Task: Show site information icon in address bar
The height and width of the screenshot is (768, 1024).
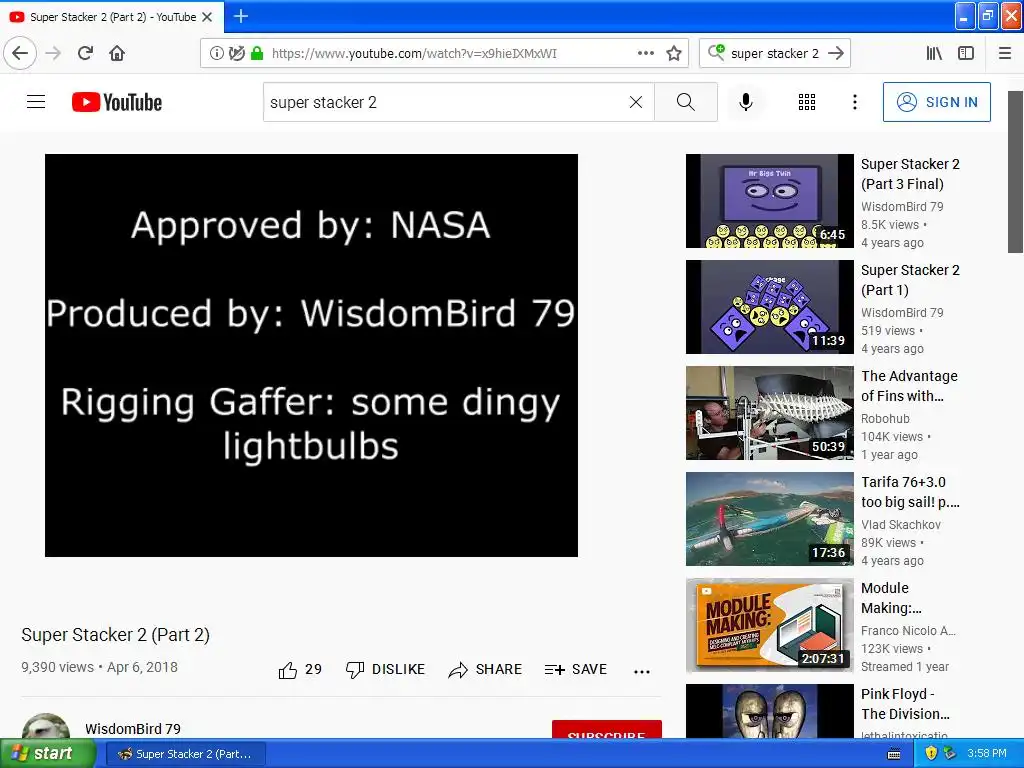Action: (x=216, y=53)
